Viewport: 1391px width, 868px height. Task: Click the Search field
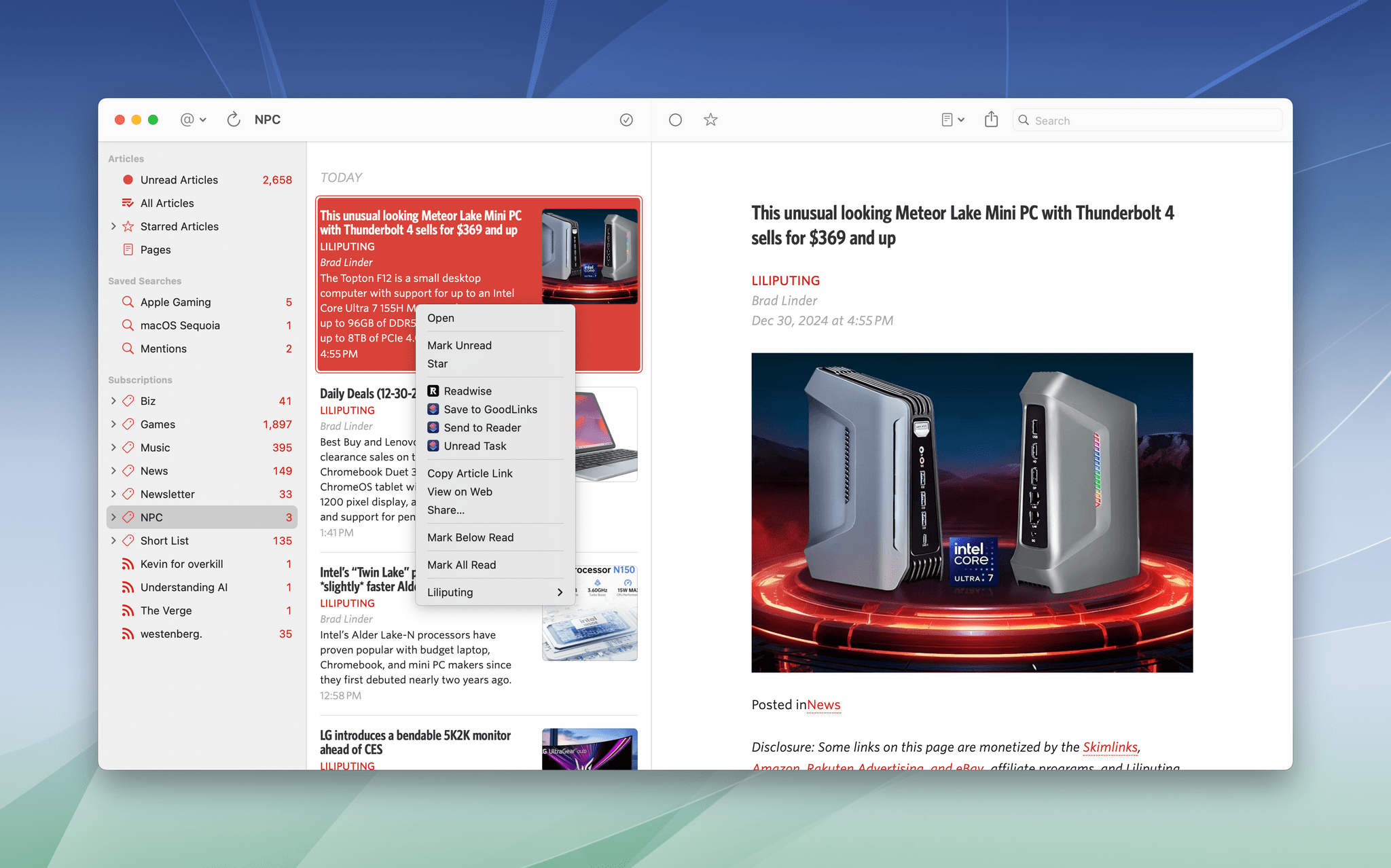pos(1148,120)
